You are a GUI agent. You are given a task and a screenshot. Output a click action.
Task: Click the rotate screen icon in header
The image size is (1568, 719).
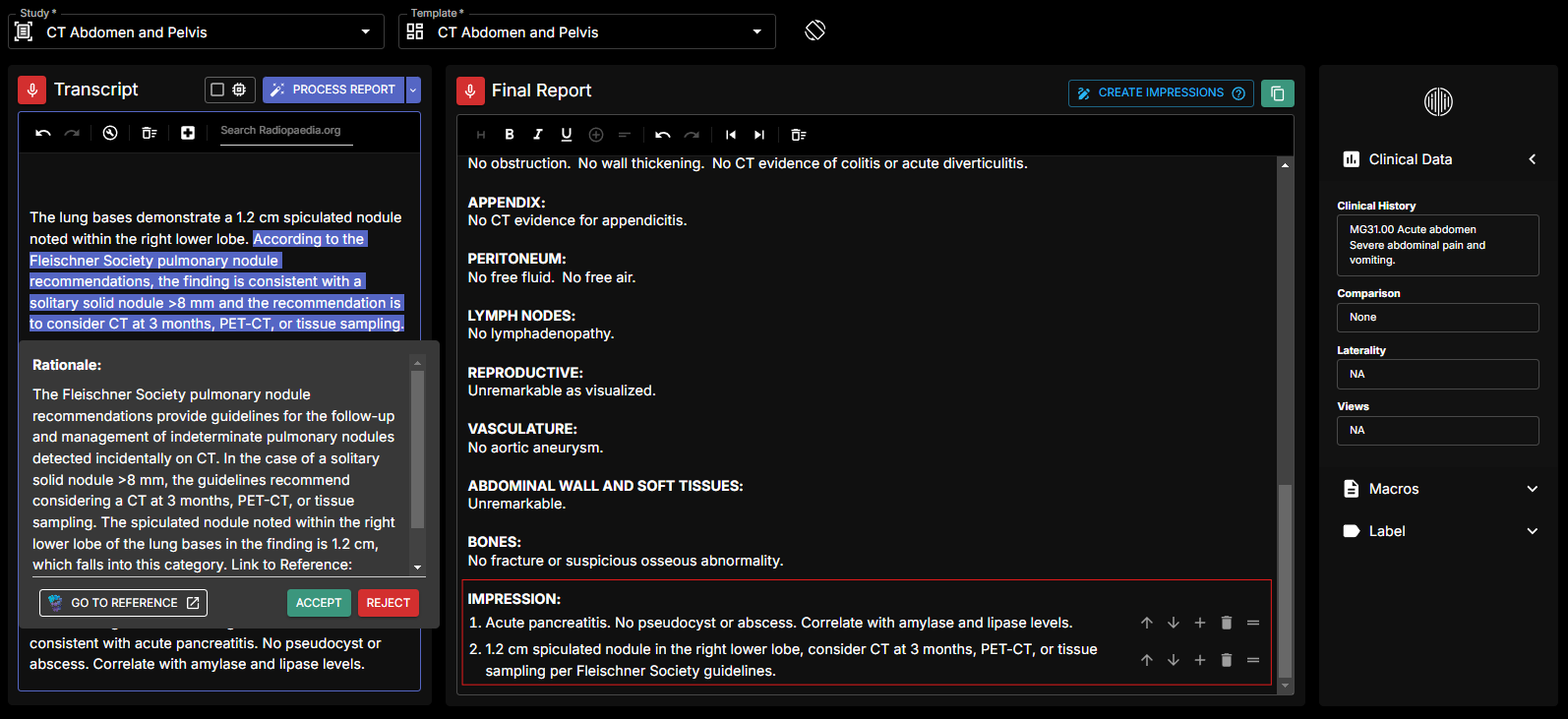click(x=814, y=30)
